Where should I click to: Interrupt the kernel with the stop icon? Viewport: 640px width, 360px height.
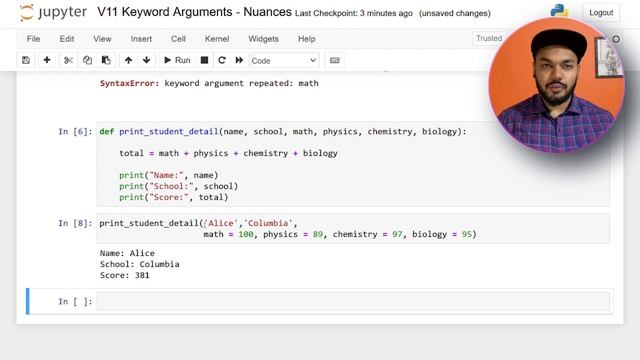(x=204, y=60)
